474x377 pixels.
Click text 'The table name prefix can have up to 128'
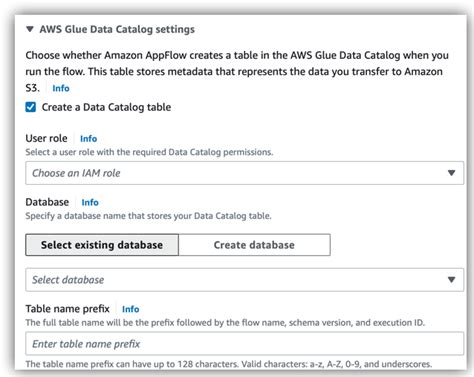109,364
